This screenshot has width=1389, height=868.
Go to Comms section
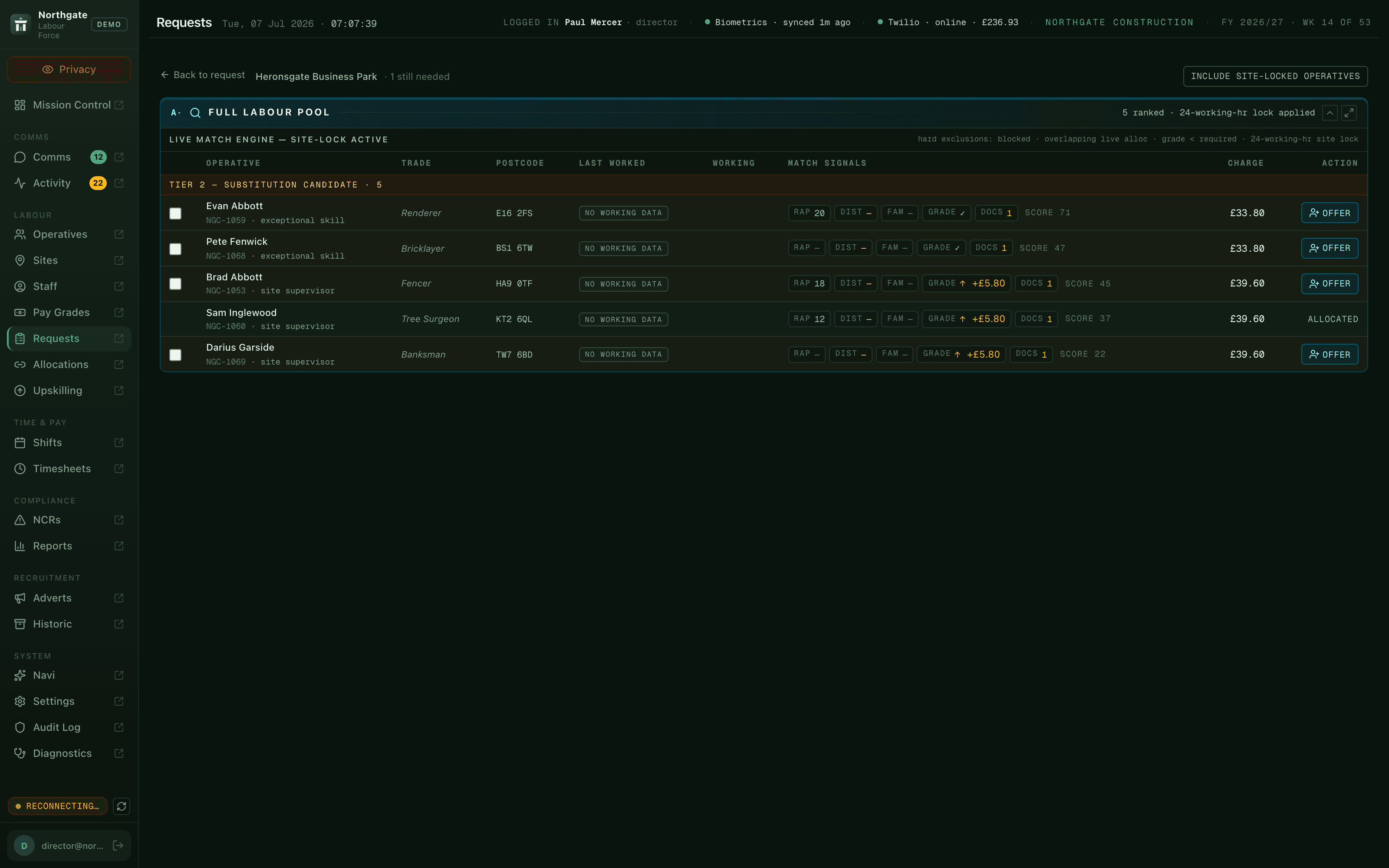point(52,157)
